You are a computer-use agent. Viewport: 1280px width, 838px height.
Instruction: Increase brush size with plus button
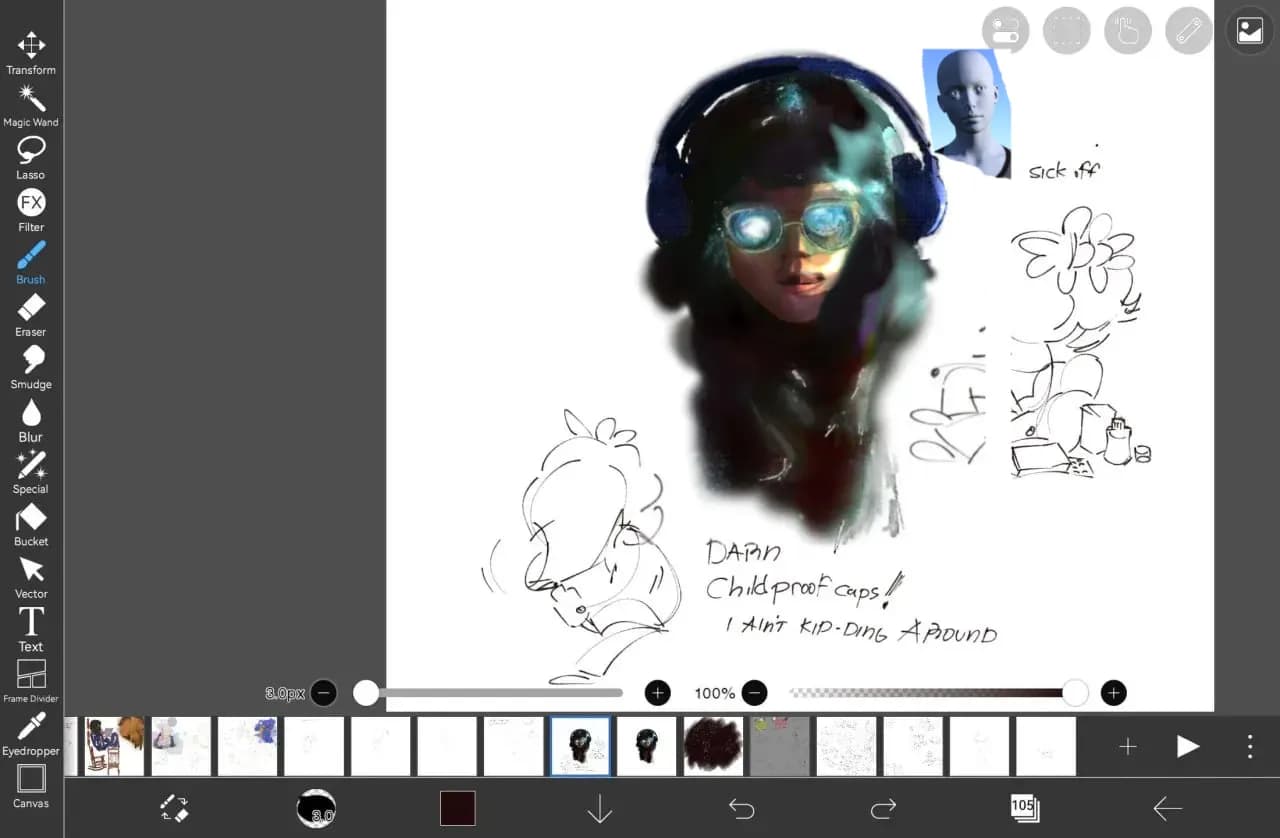(x=657, y=693)
